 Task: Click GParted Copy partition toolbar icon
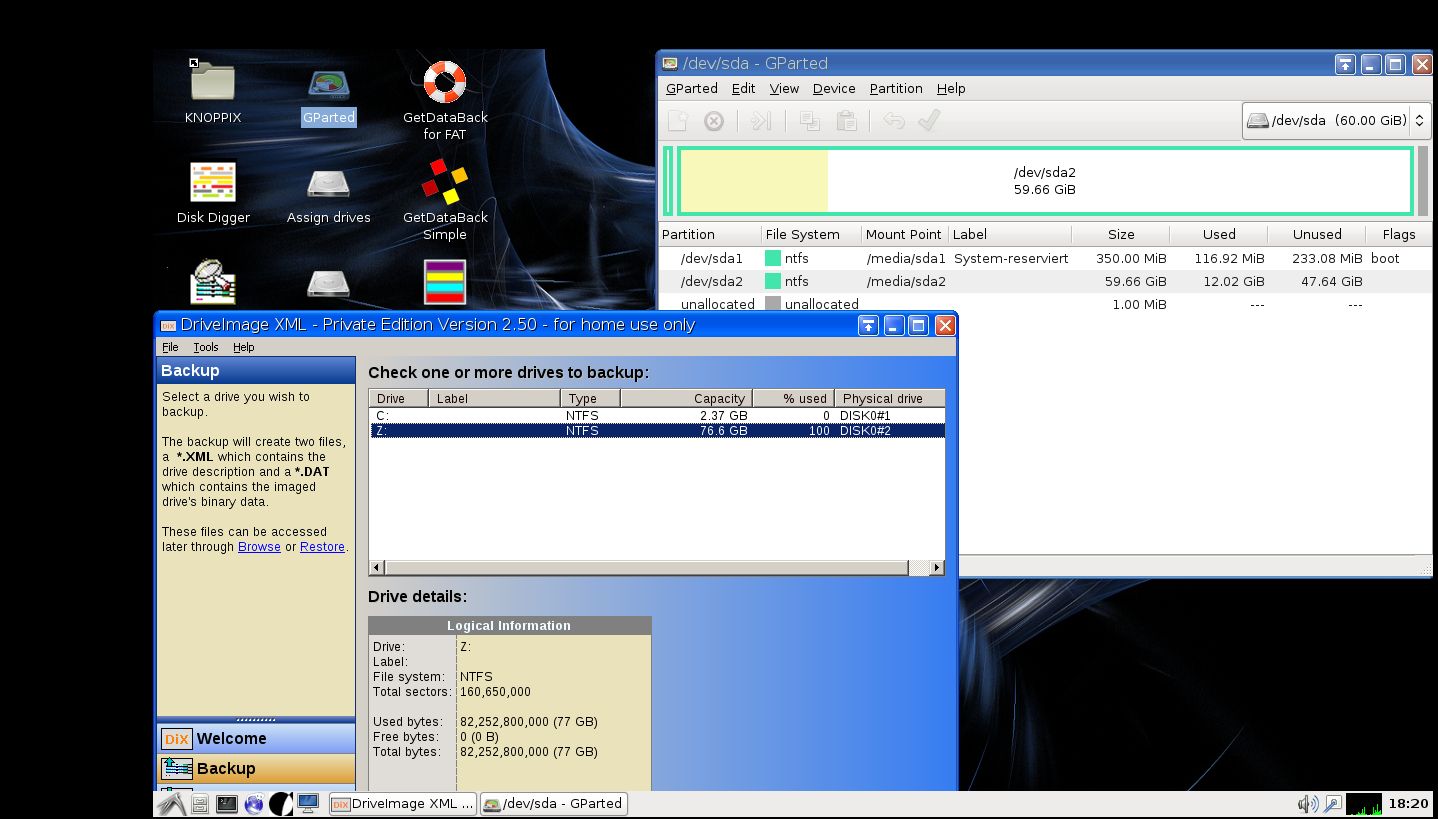810,121
